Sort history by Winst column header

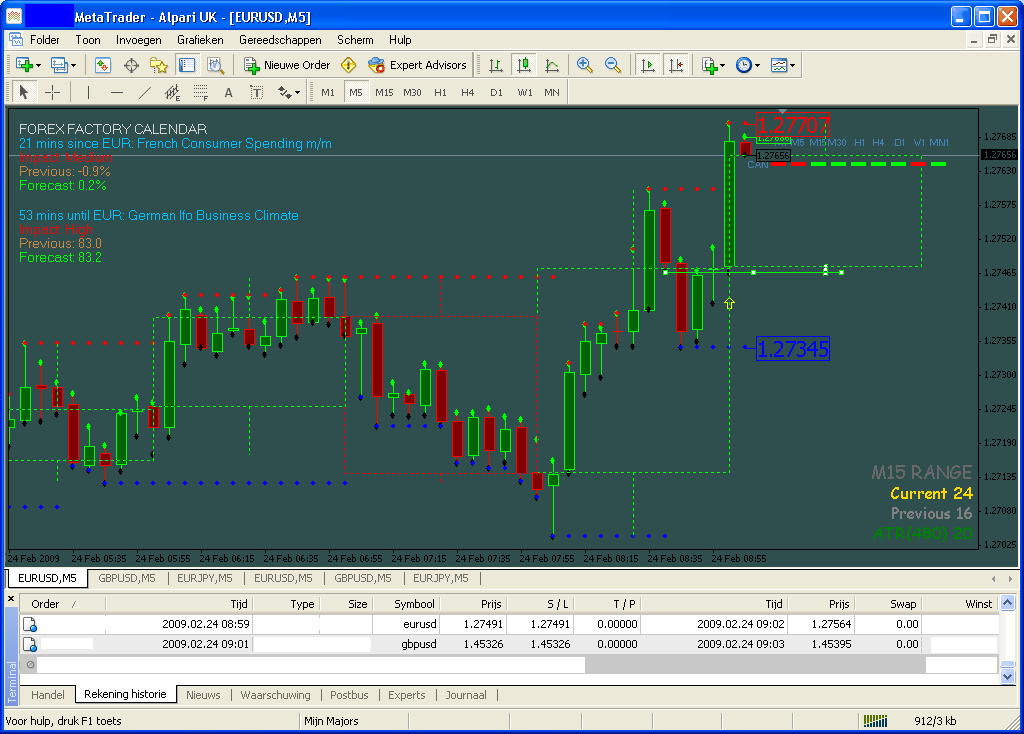click(x=960, y=604)
